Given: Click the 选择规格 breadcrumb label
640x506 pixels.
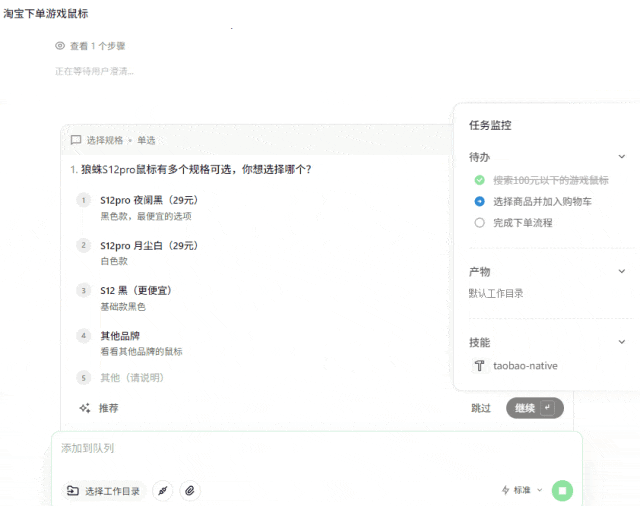Looking at the screenshot, I should (x=105, y=140).
